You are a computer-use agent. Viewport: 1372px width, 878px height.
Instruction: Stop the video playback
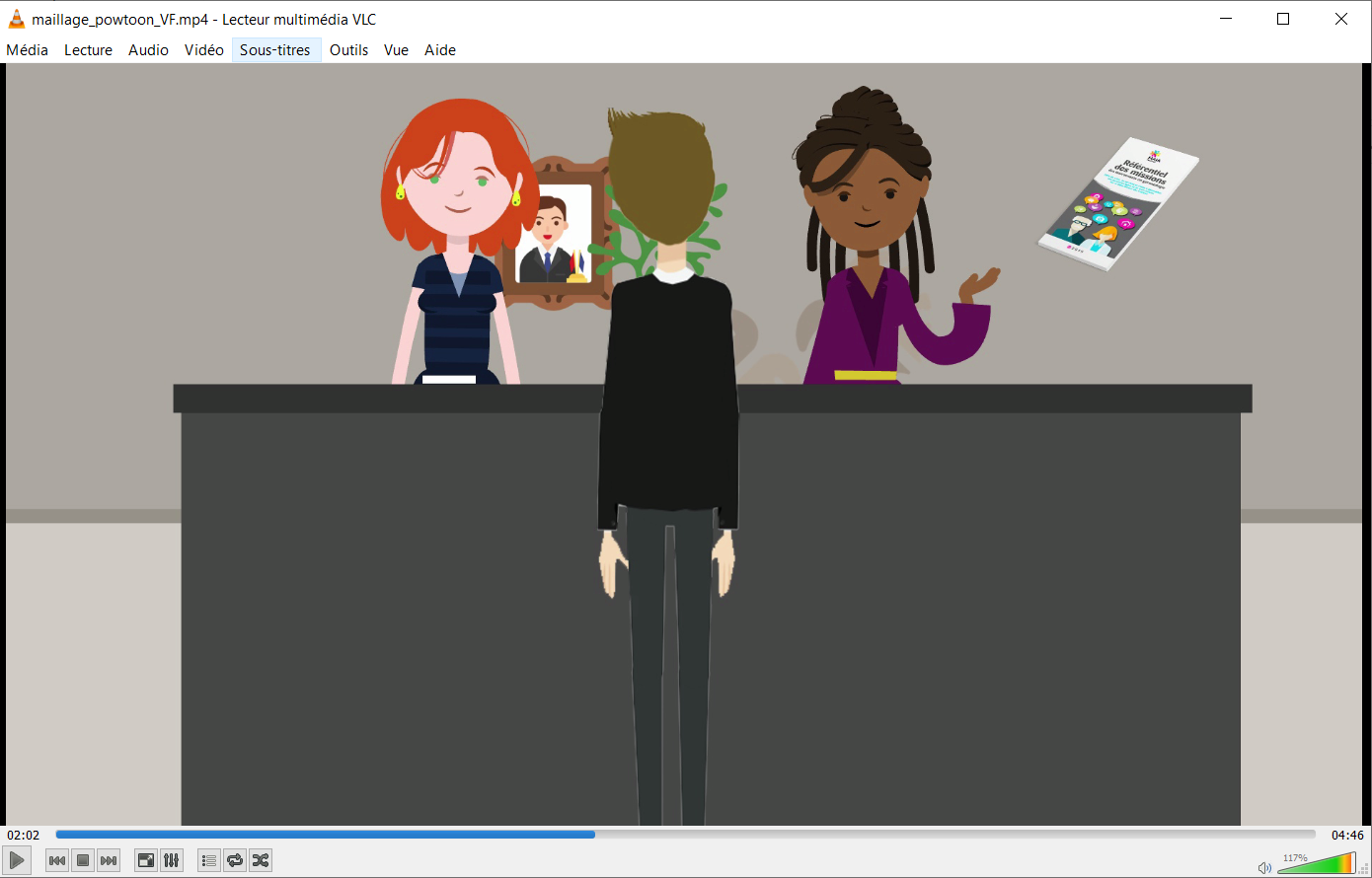(x=83, y=860)
